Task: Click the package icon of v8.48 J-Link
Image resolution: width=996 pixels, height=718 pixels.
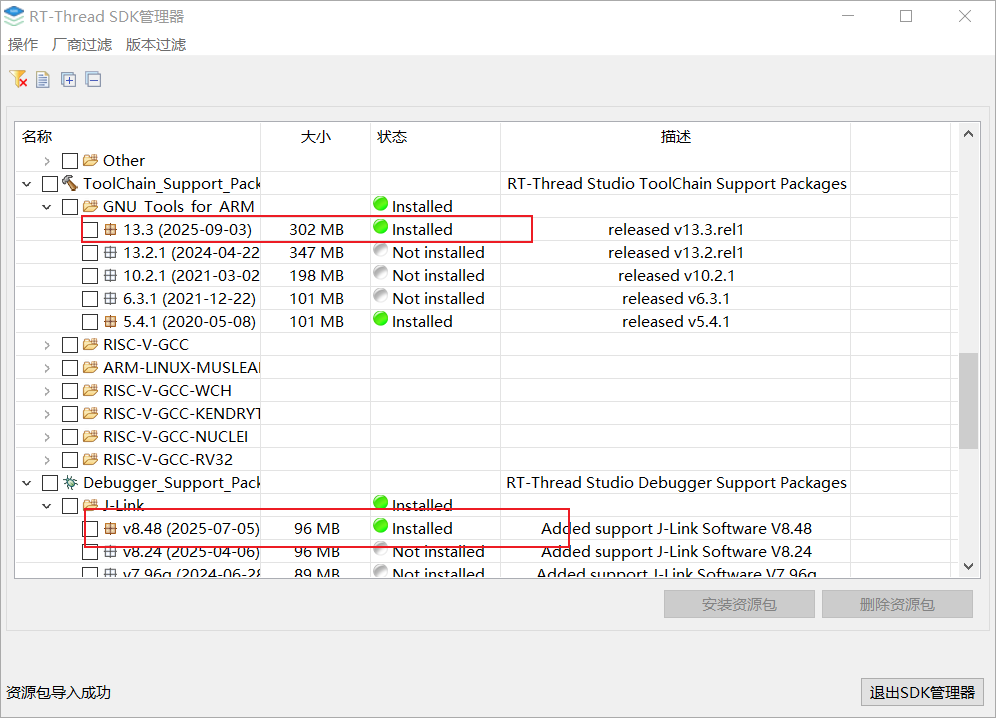Action: pyautogui.click(x=111, y=528)
